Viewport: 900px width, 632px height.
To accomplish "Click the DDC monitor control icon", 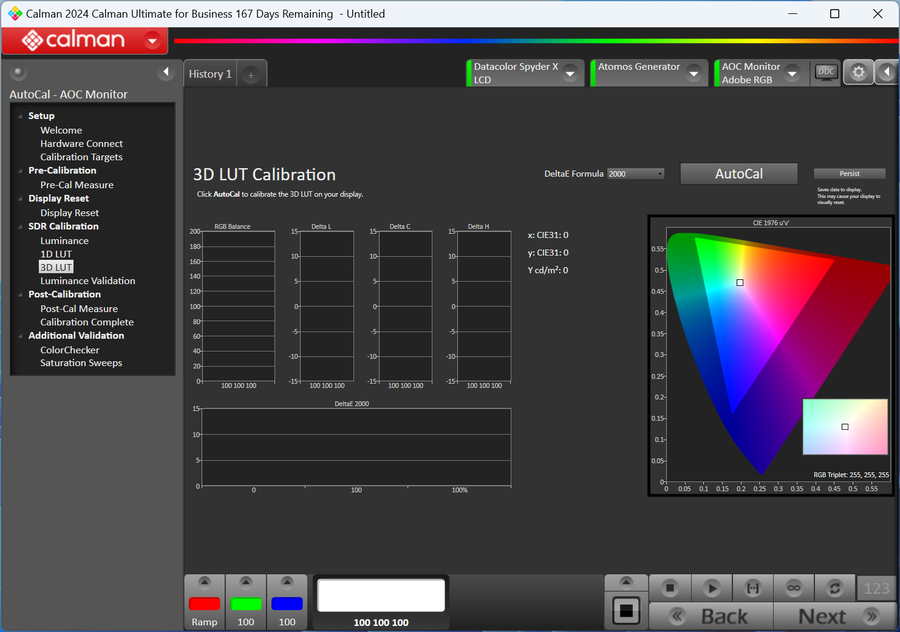I will 826,73.
